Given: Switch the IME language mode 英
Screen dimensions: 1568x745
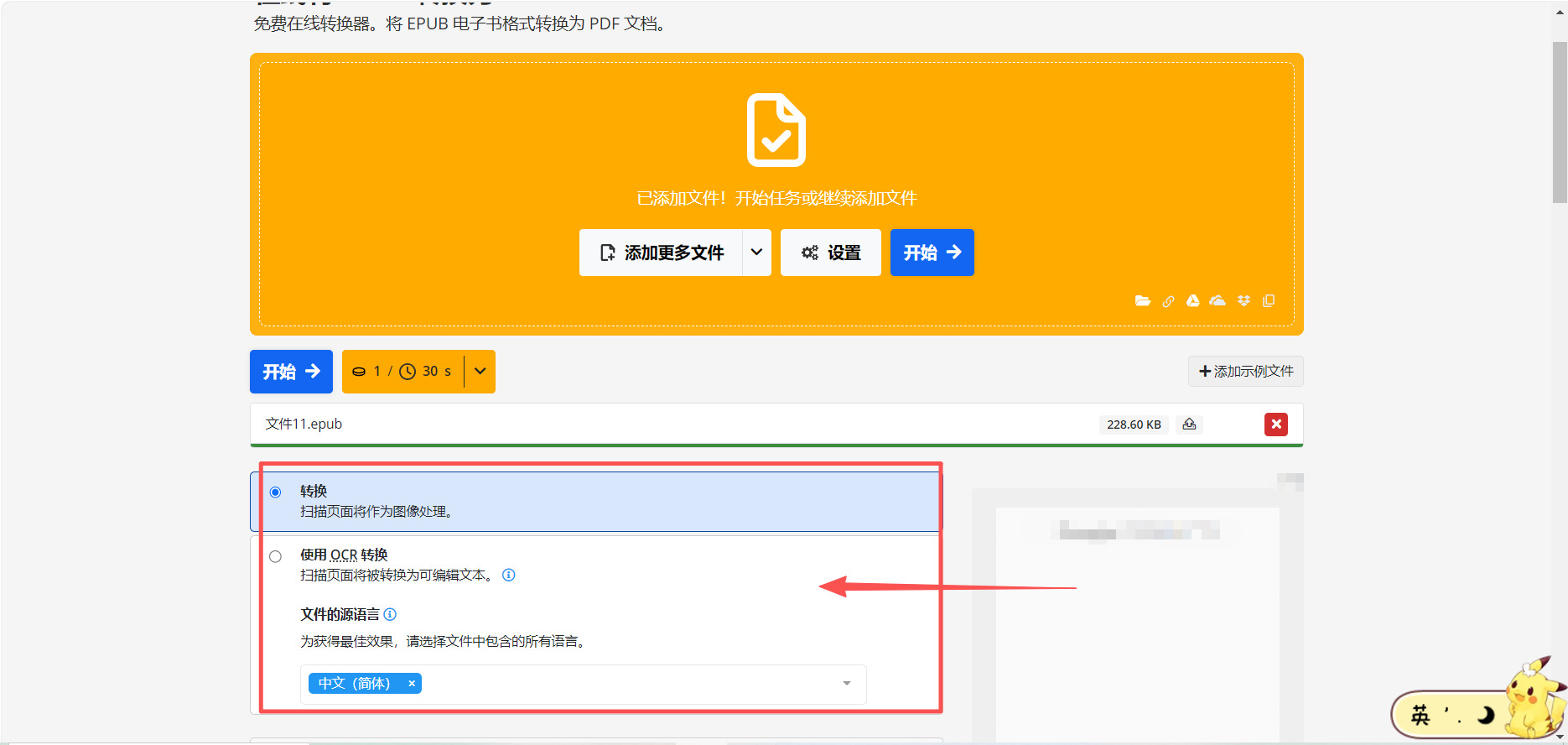Looking at the screenshot, I should (x=1420, y=715).
